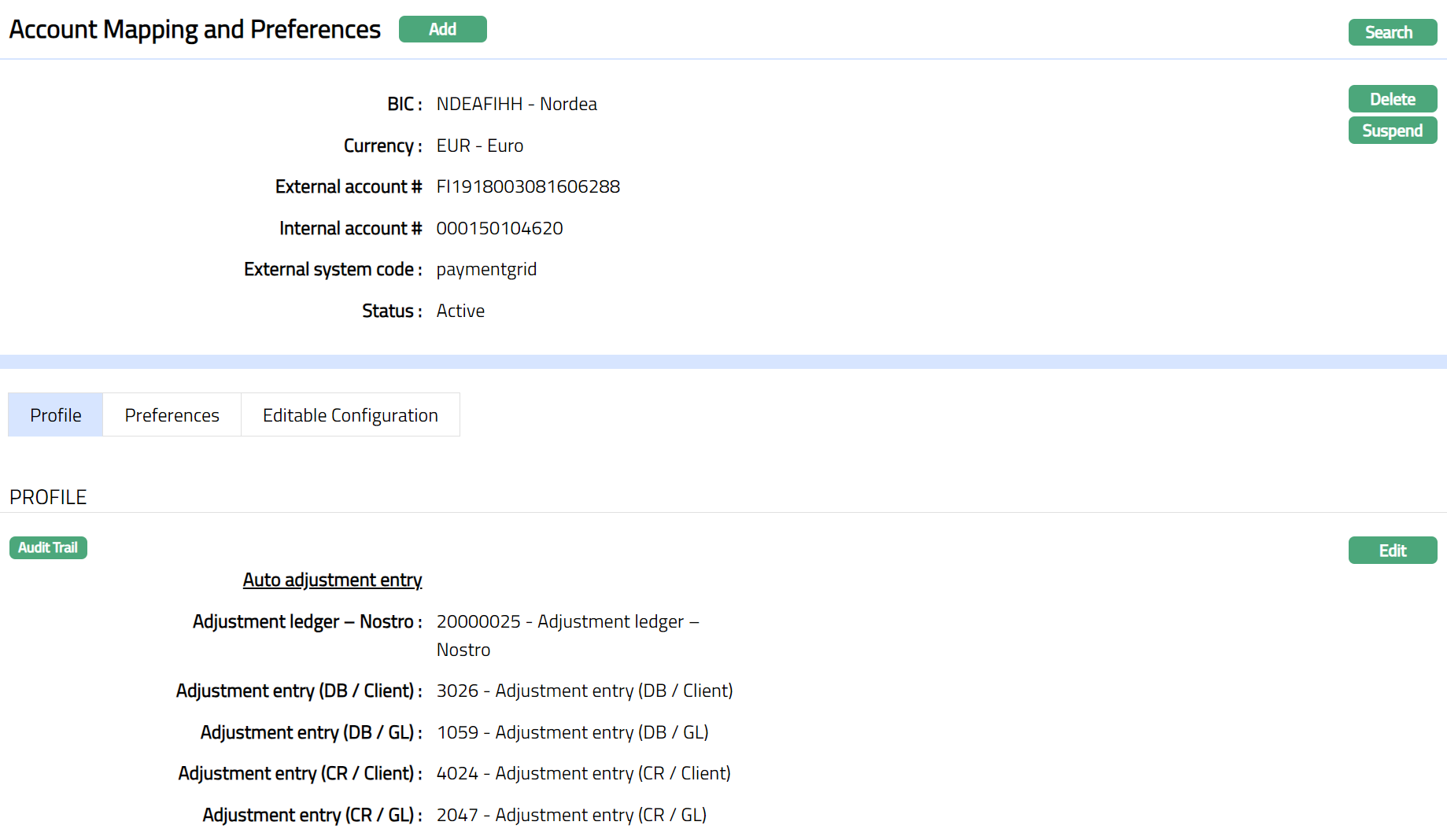
Task: Open Search for account mappings
Action: click(x=1392, y=32)
